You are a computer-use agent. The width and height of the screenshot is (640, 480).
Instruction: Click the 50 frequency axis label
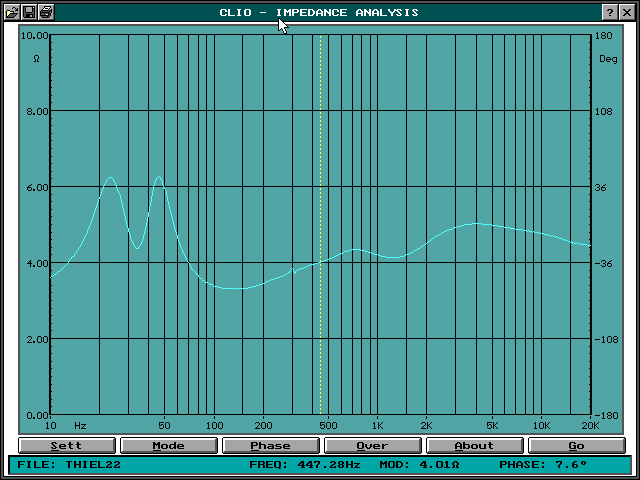164,426
